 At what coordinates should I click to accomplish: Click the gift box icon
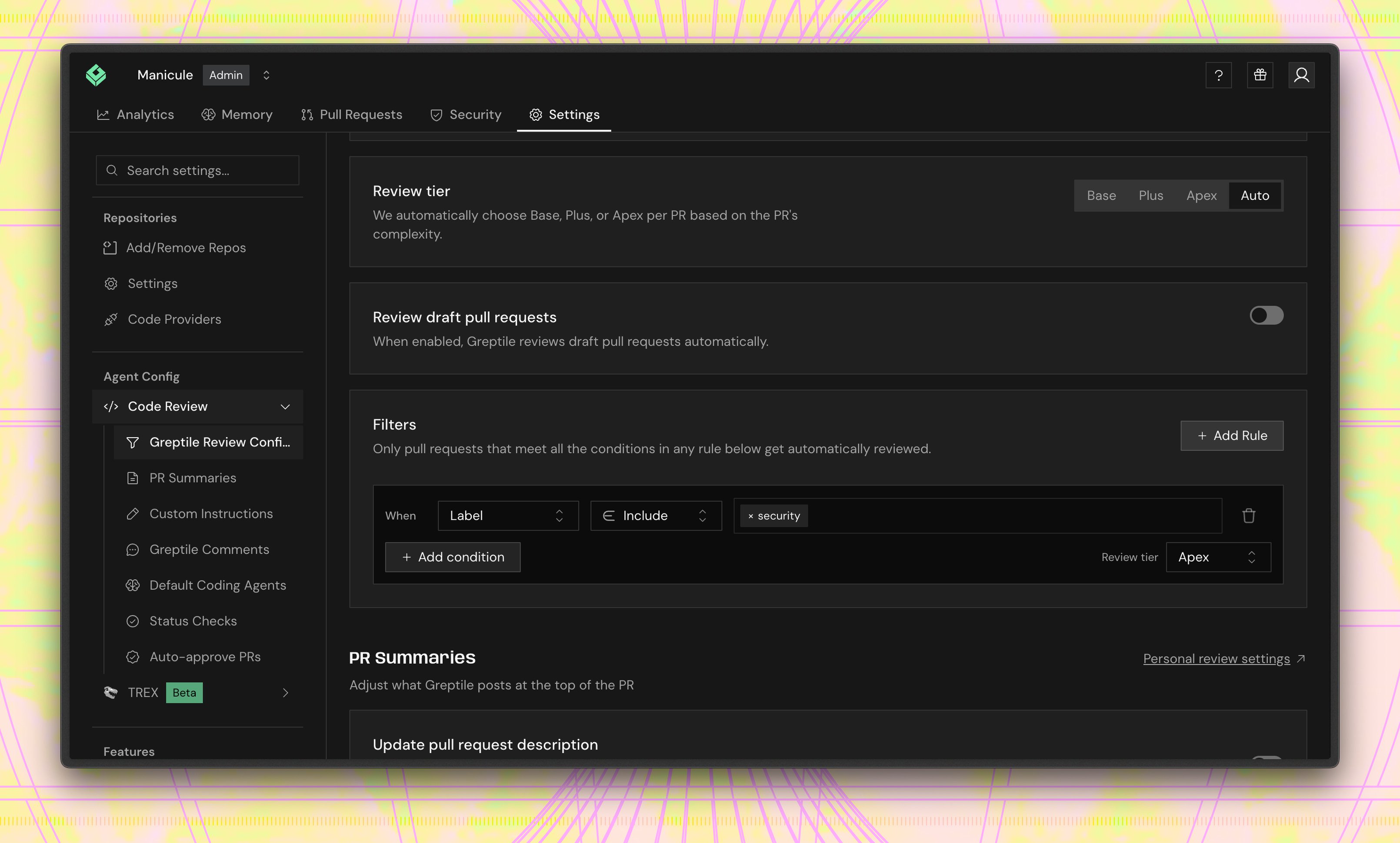click(x=1260, y=75)
